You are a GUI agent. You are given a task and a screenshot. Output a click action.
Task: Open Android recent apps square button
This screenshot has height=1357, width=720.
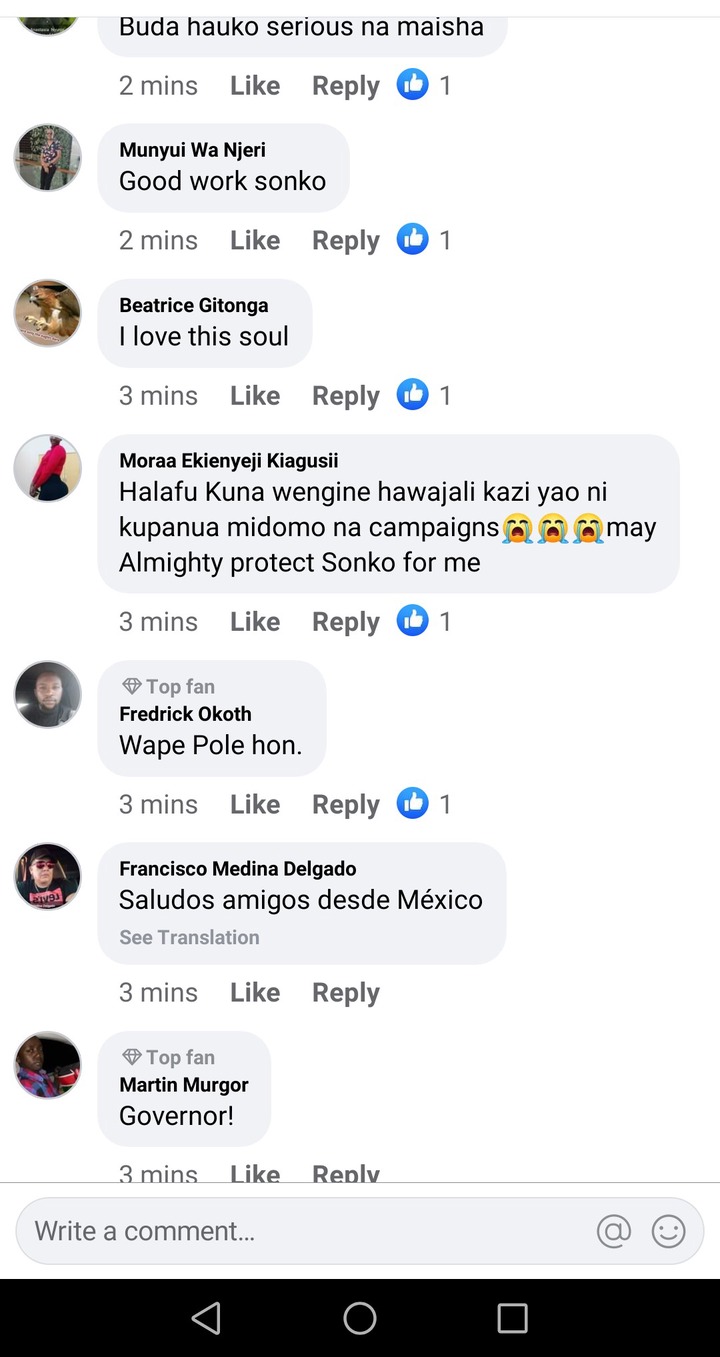click(512, 1318)
